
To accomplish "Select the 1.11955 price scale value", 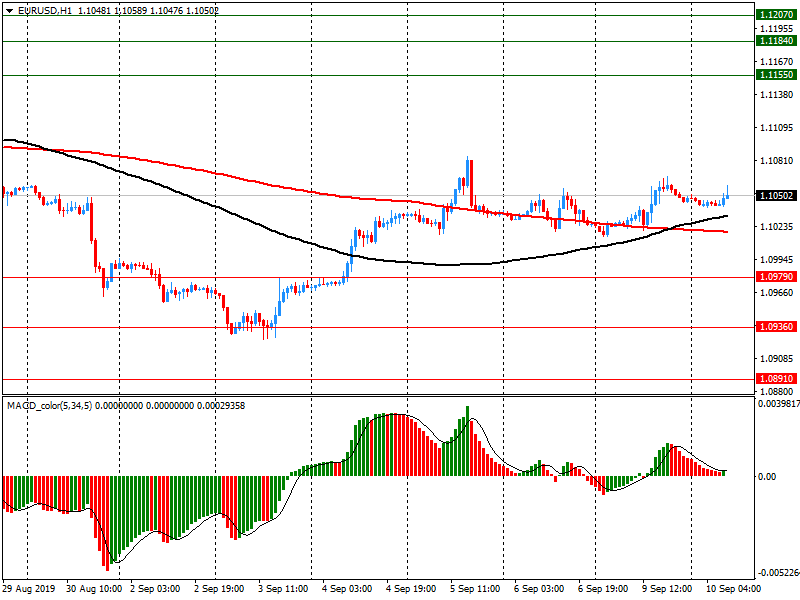I will tap(777, 29).
